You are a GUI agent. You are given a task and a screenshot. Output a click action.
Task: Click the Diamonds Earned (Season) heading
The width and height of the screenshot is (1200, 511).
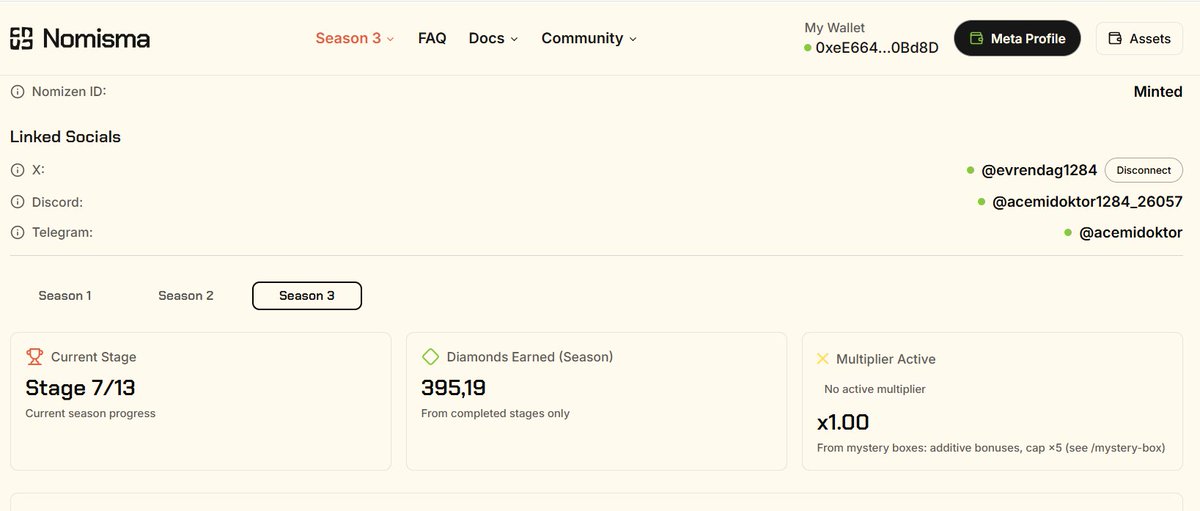[x=530, y=356]
